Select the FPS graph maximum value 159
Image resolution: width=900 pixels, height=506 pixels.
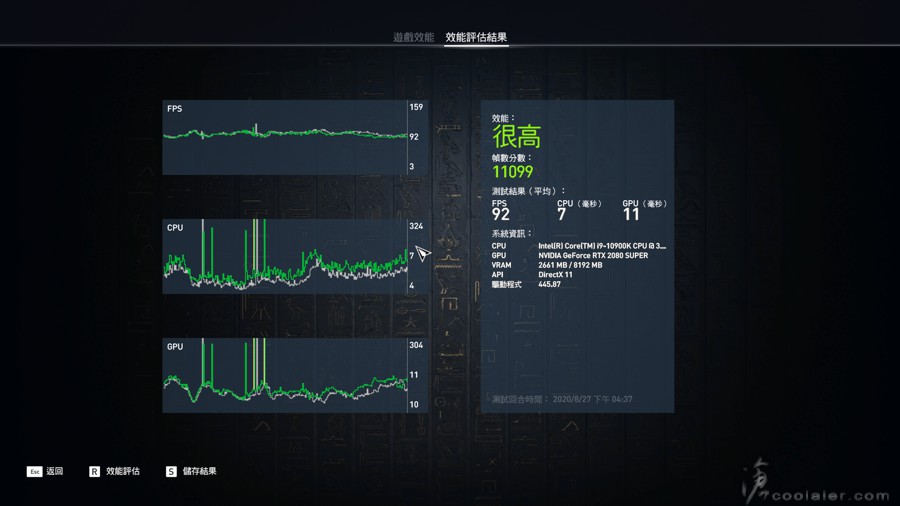pyautogui.click(x=416, y=107)
